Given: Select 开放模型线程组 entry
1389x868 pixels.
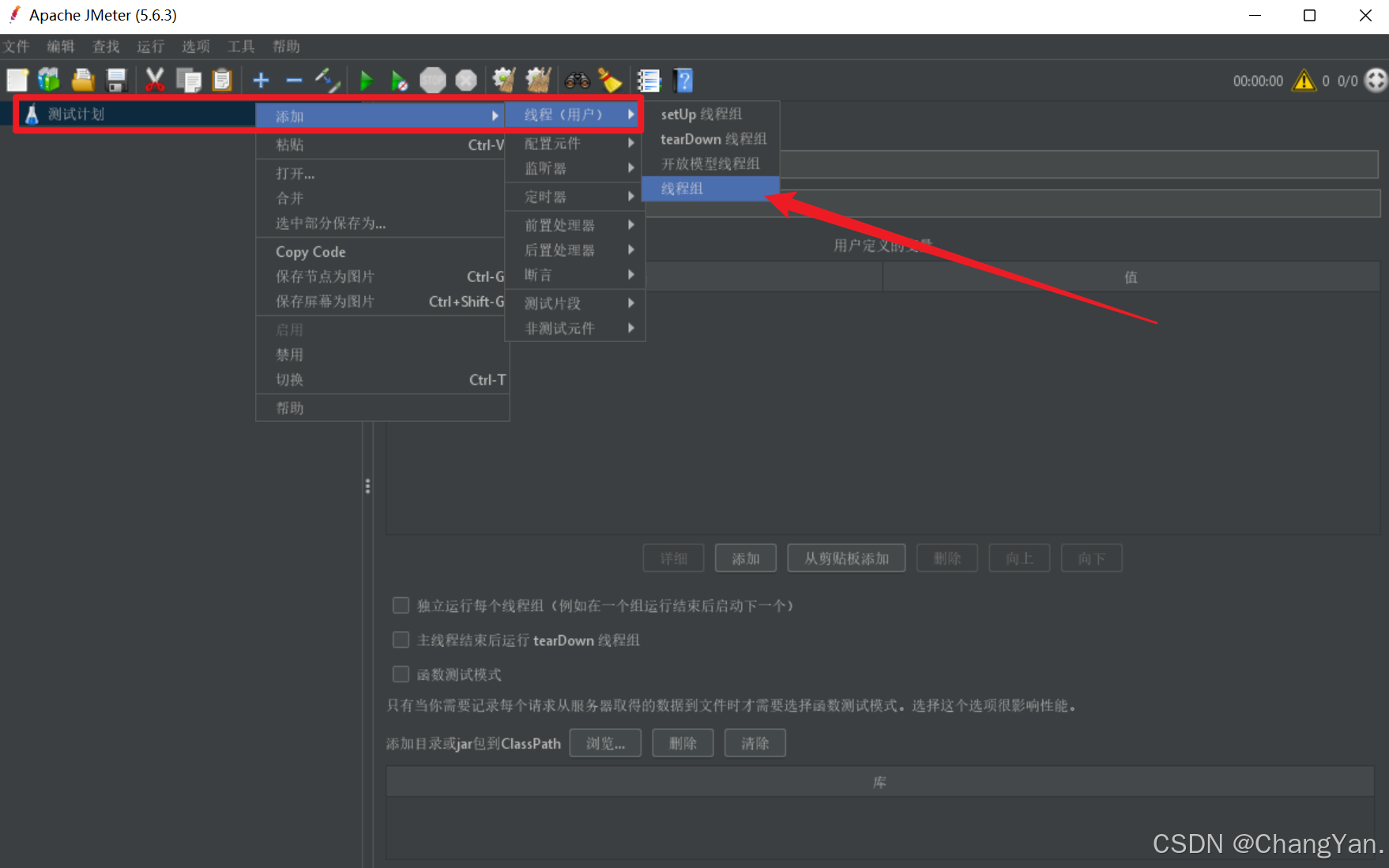Looking at the screenshot, I should [710, 163].
